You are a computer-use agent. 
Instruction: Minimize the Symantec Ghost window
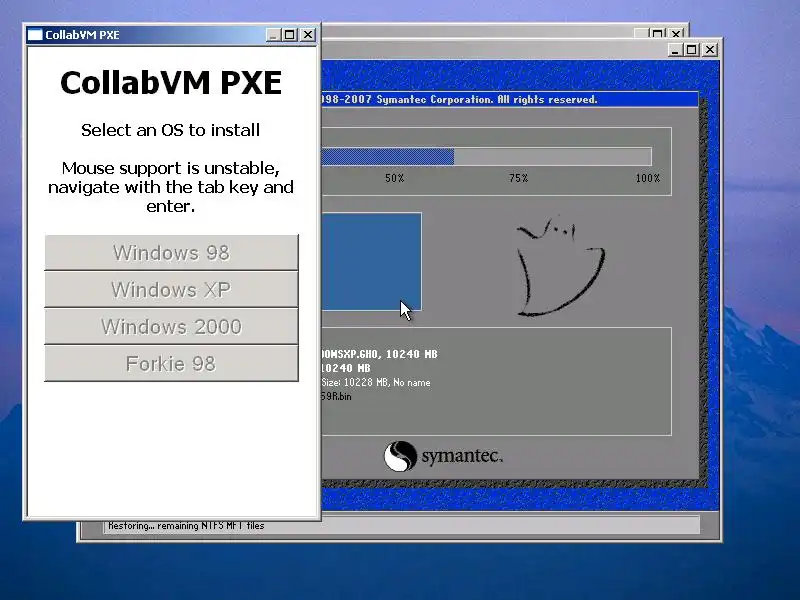(674, 50)
